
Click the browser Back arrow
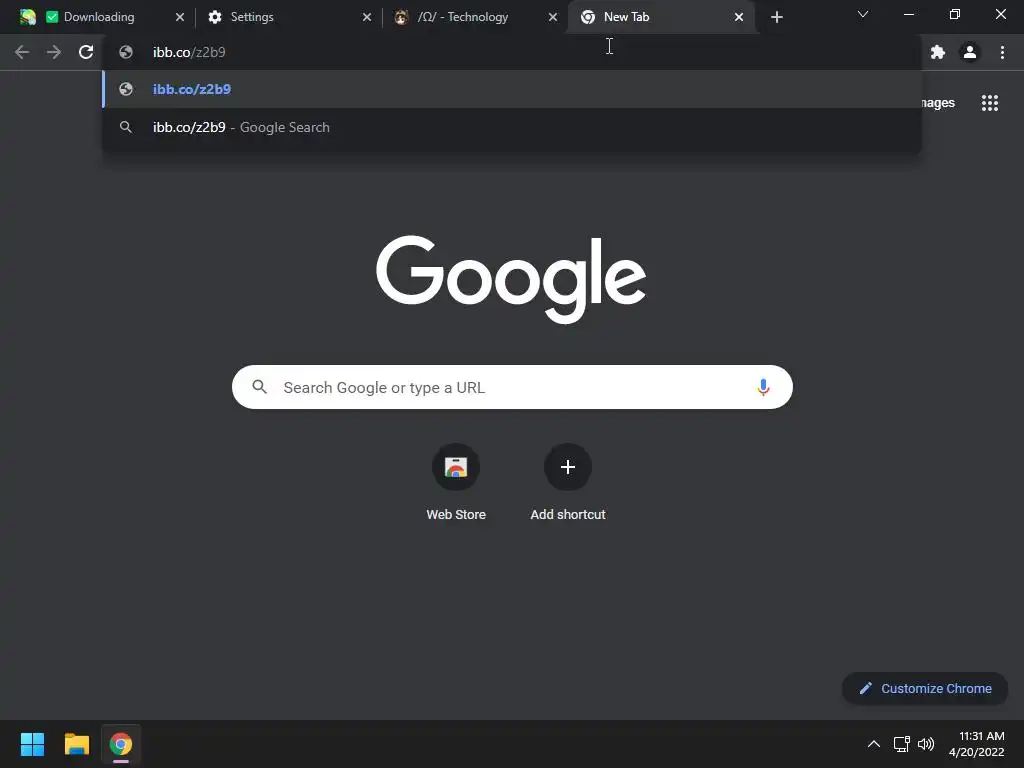click(x=22, y=52)
